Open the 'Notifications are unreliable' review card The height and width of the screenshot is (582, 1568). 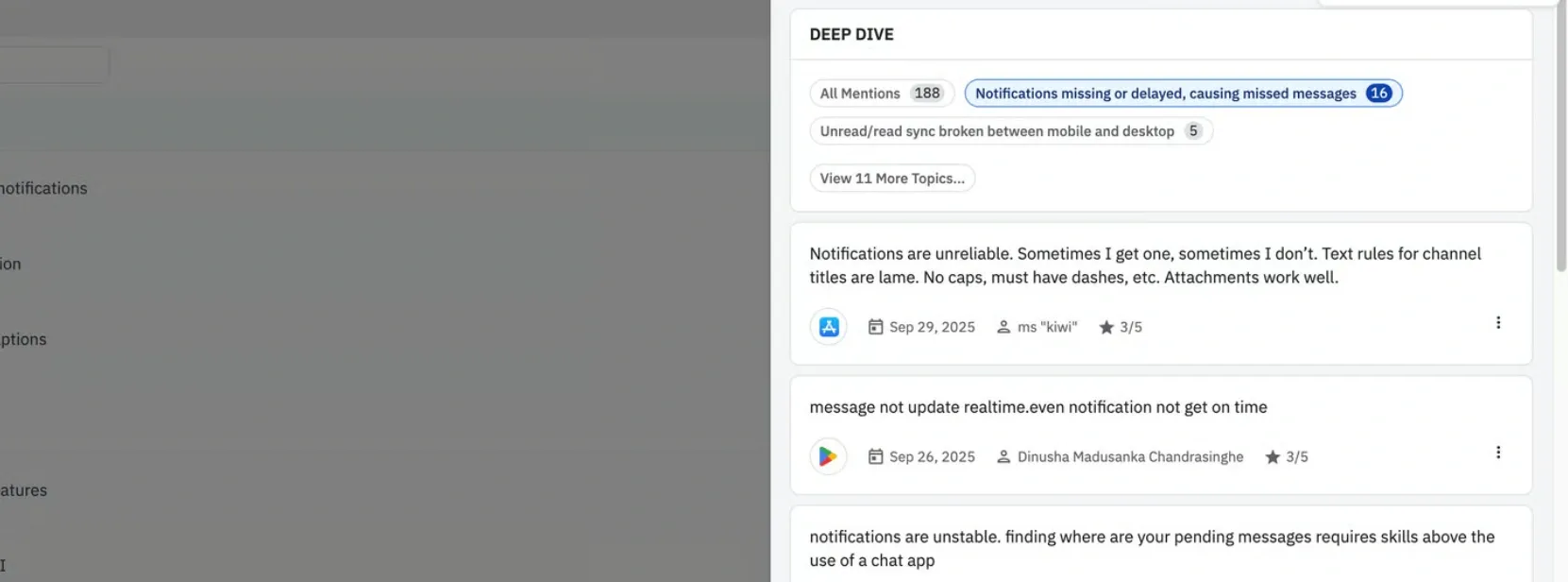pyautogui.click(x=1144, y=265)
